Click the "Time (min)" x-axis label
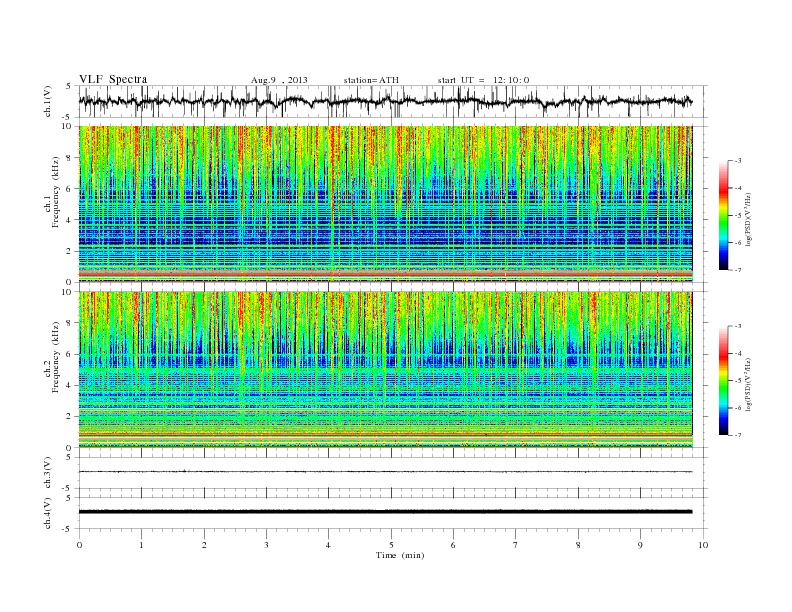Screen dimensions: 792x612 coord(400,555)
